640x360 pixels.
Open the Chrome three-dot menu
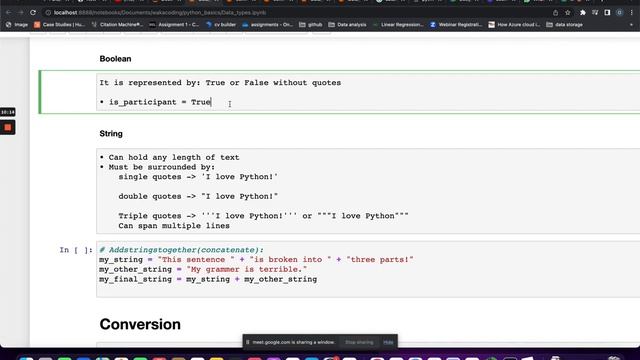pyautogui.click(x=632, y=13)
